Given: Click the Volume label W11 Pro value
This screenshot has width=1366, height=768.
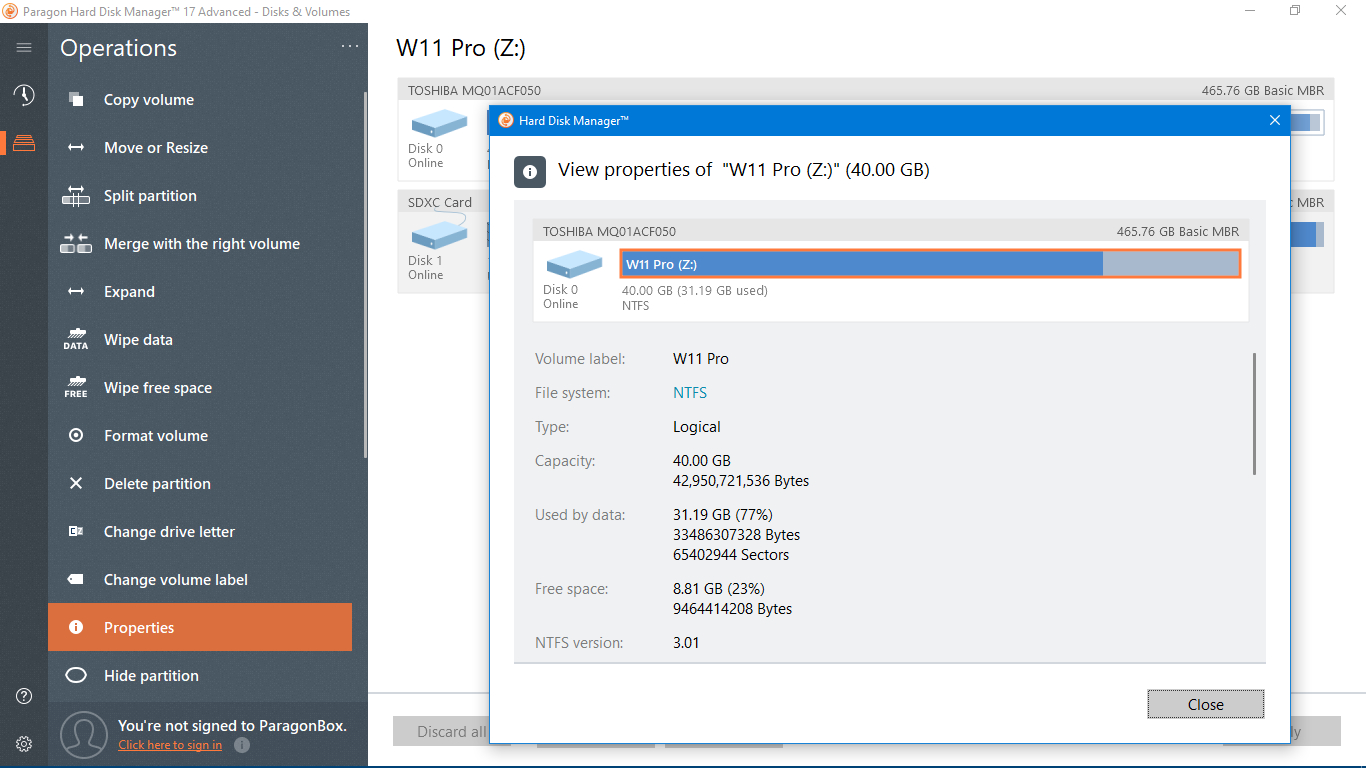Looking at the screenshot, I should click(701, 359).
